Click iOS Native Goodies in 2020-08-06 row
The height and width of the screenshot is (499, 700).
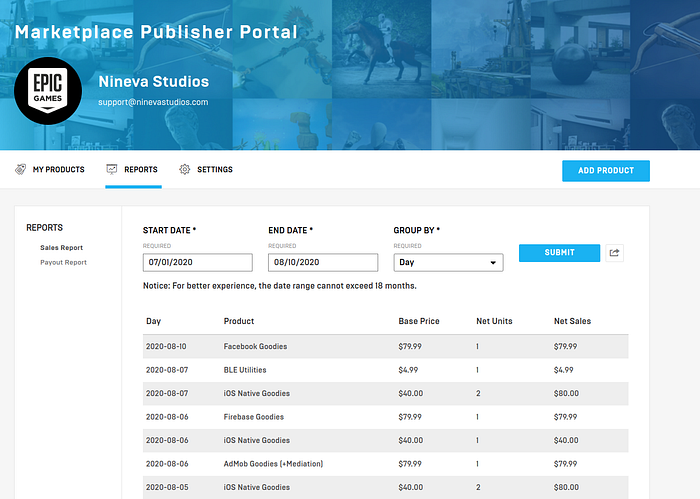pyautogui.click(x=257, y=441)
